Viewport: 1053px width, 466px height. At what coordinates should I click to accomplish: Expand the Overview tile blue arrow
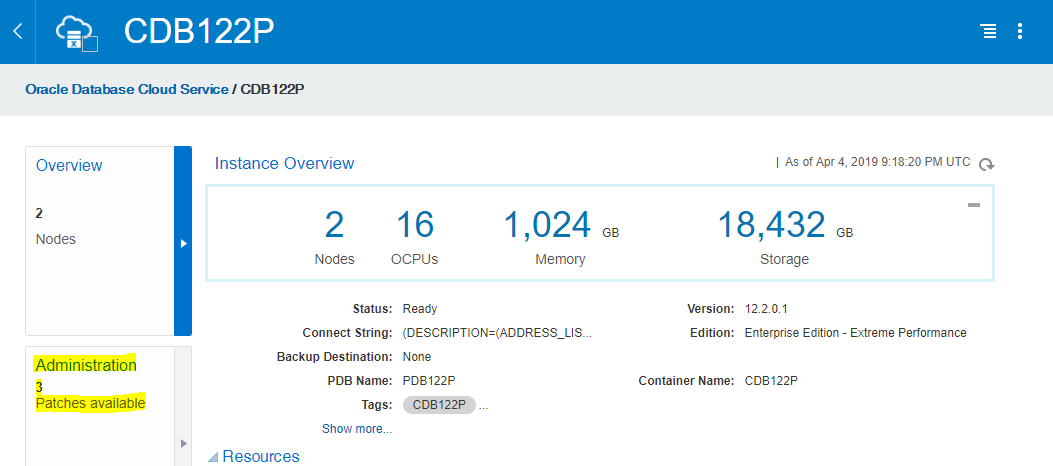183,242
